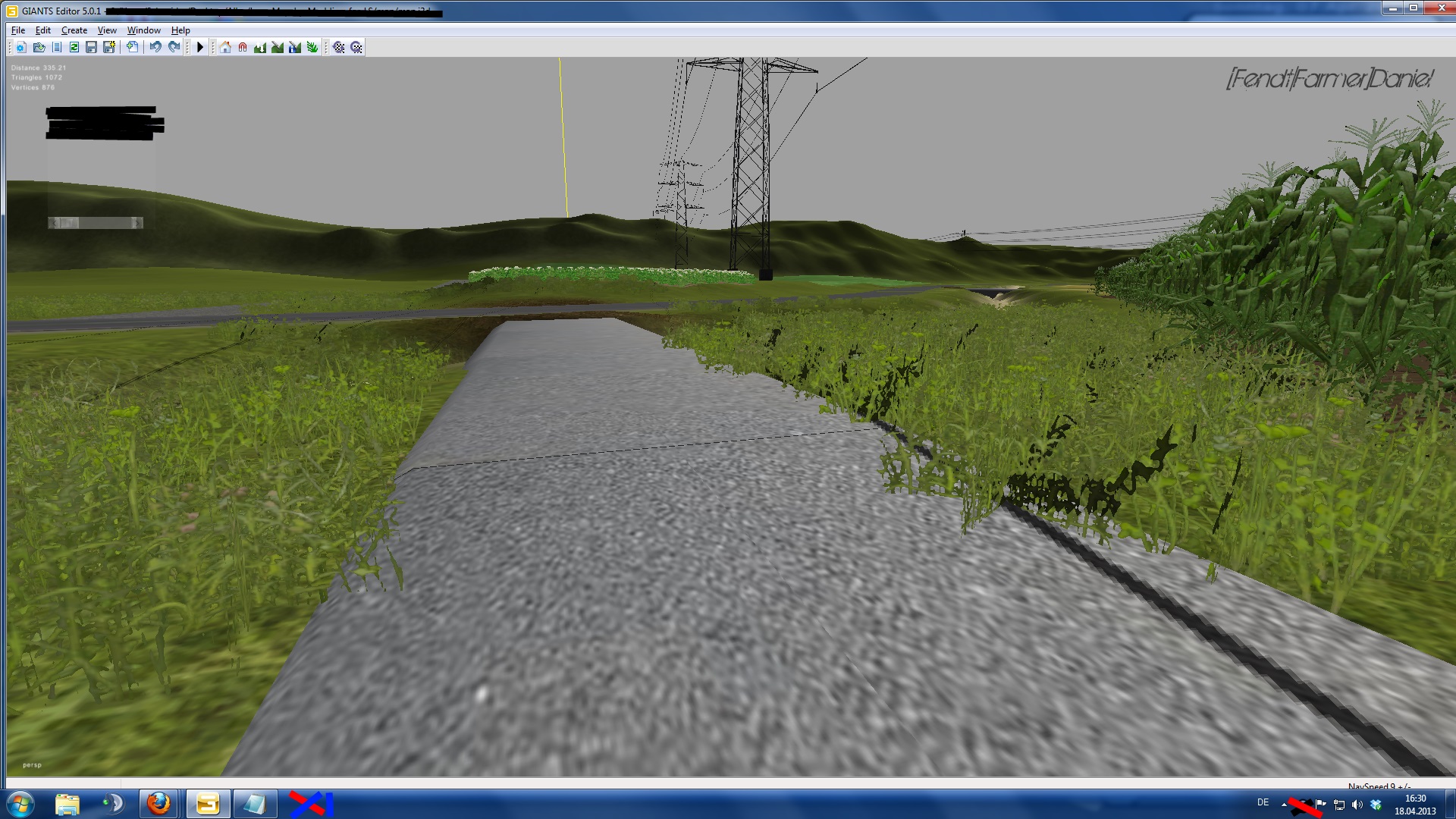Toggle the red magnet snap icon
This screenshot has width=1456, height=819.
(243, 48)
